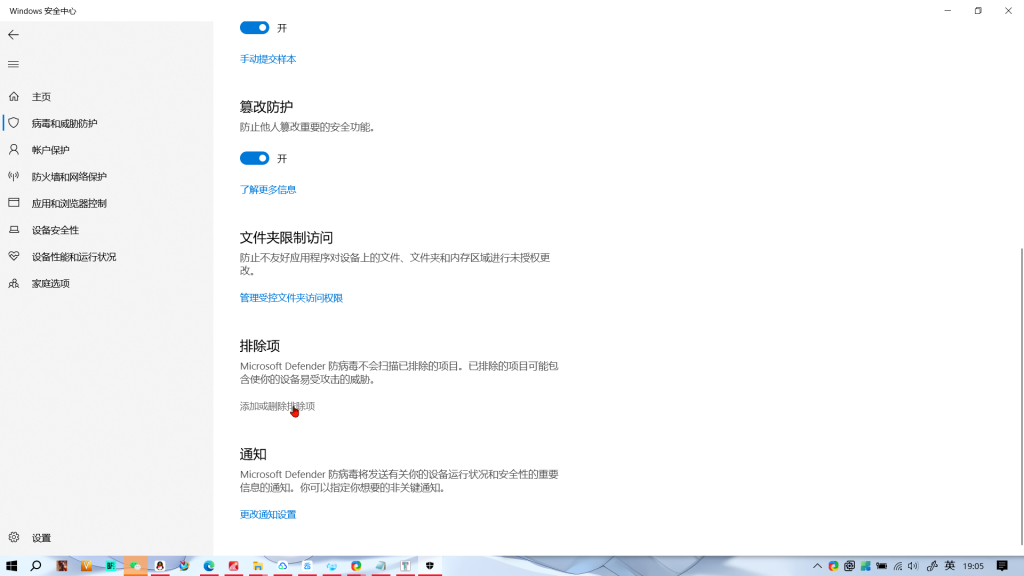Click Windows Security shield in taskbar
Image resolution: width=1024 pixels, height=576 pixels.
pos(430,566)
